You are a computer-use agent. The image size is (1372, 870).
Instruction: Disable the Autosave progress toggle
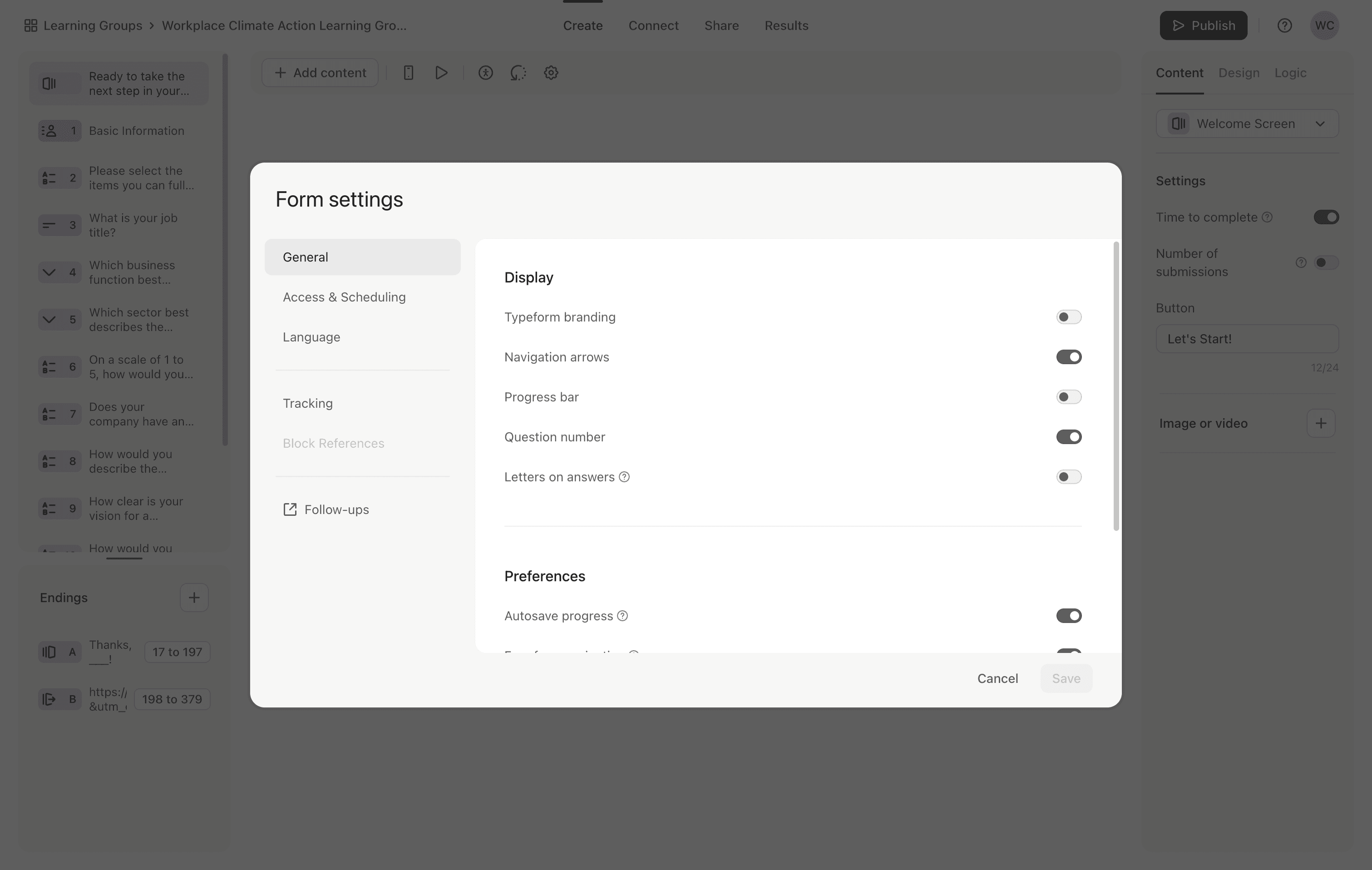tap(1068, 616)
